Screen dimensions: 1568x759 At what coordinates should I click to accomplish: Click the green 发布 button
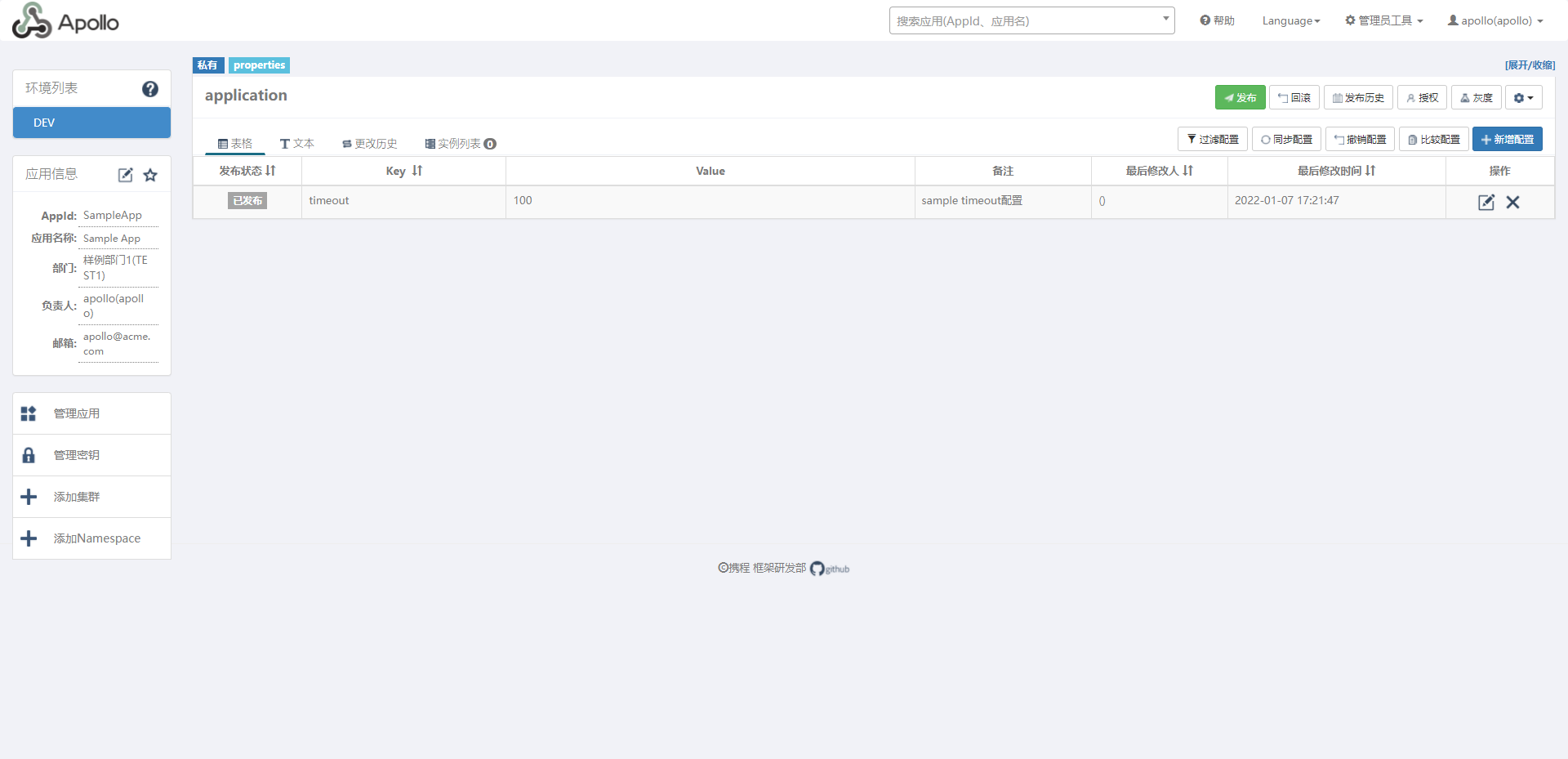click(x=1240, y=97)
